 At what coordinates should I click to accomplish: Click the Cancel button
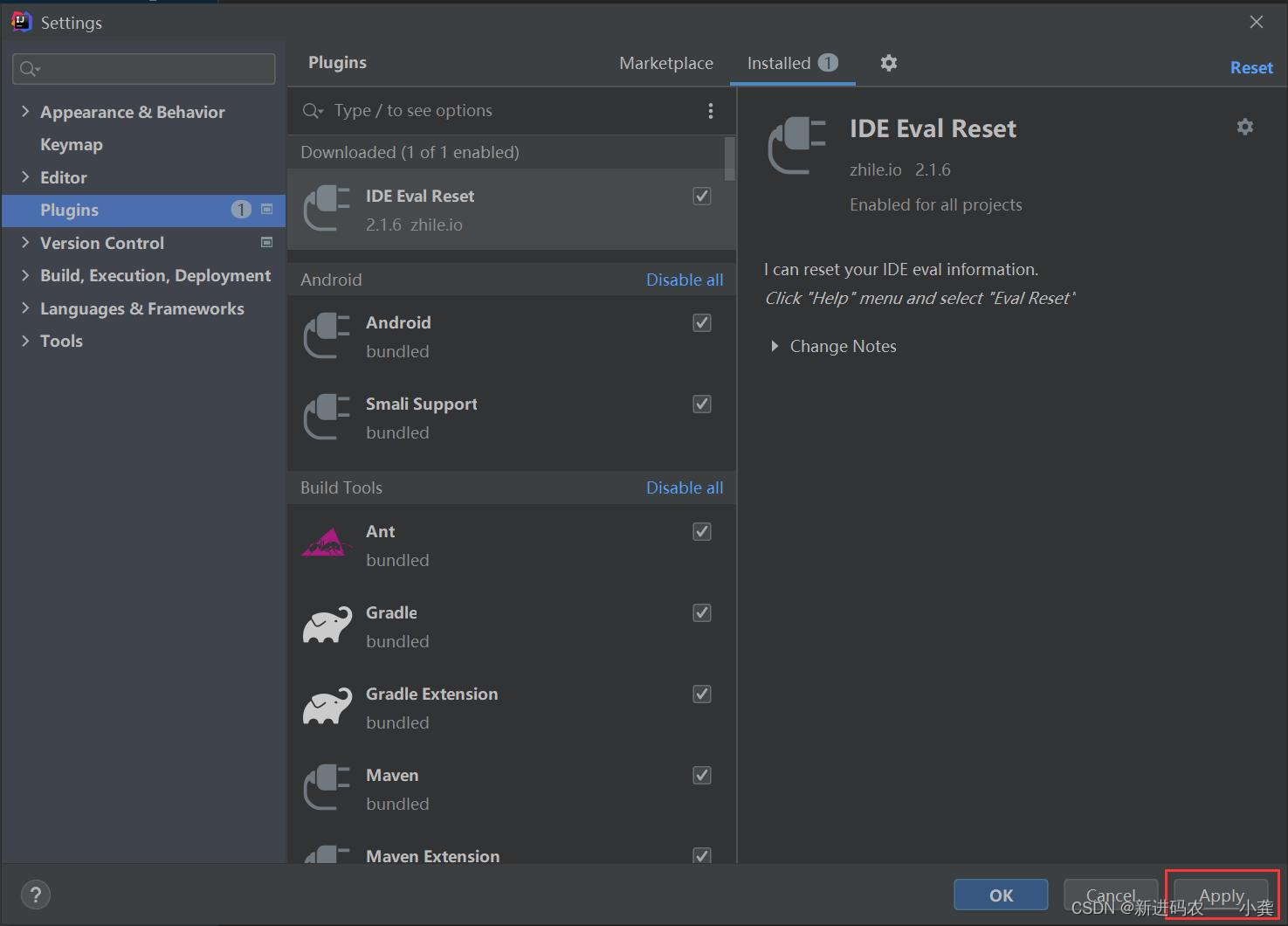1111,895
